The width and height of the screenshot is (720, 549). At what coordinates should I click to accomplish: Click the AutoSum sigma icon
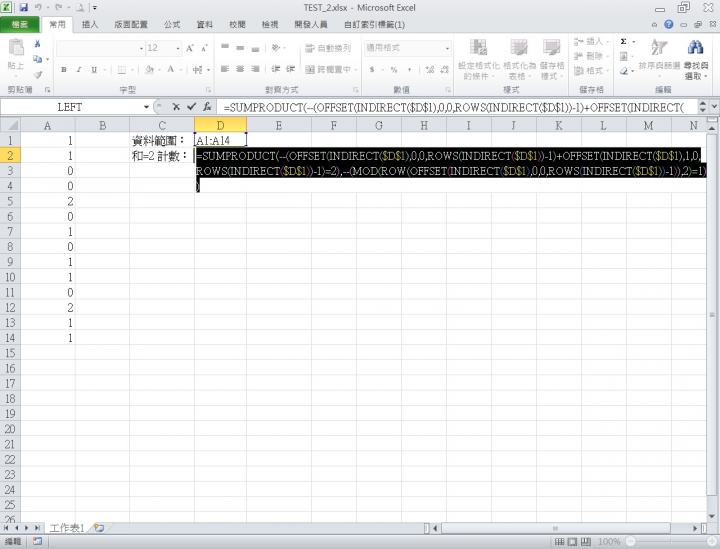tap(624, 42)
